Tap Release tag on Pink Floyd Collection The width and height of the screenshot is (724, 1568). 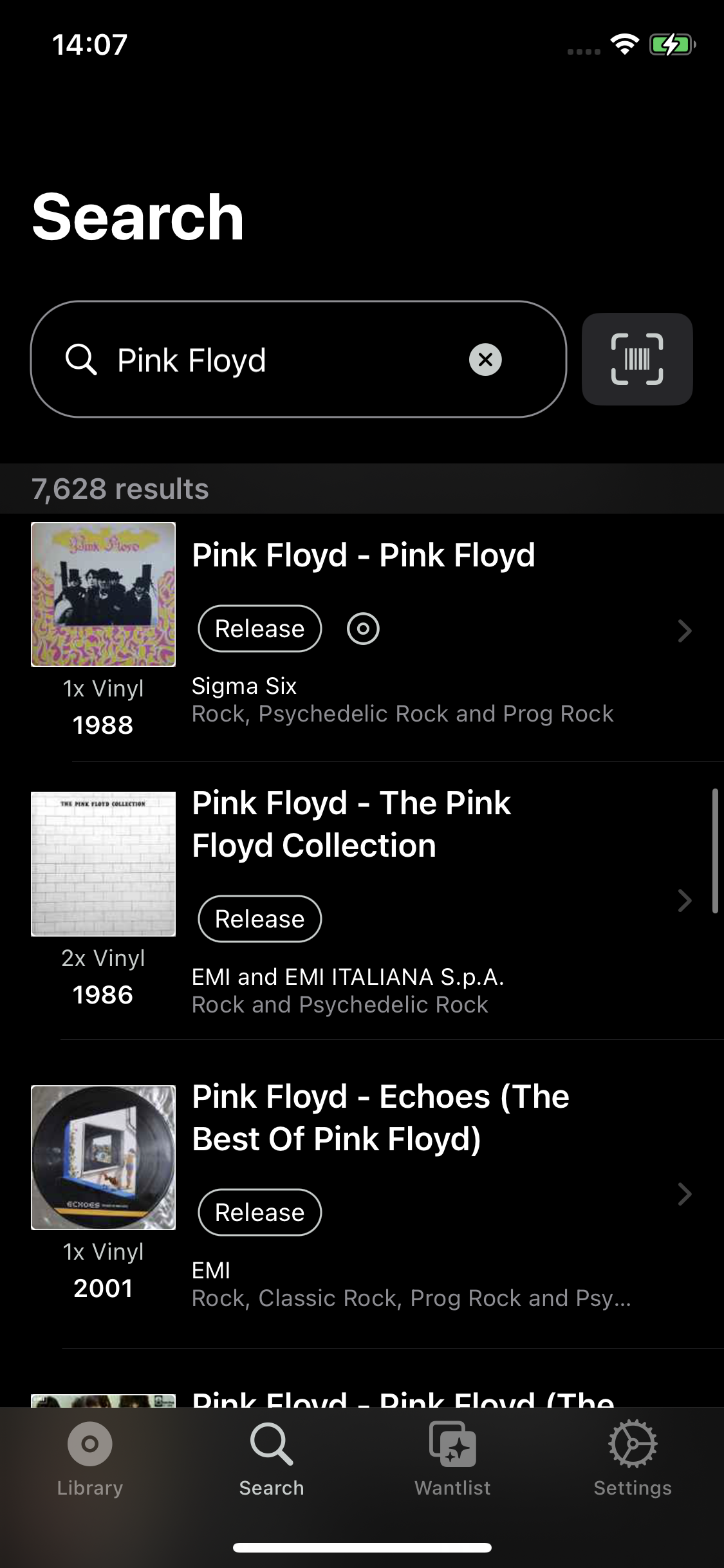point(260,919)
